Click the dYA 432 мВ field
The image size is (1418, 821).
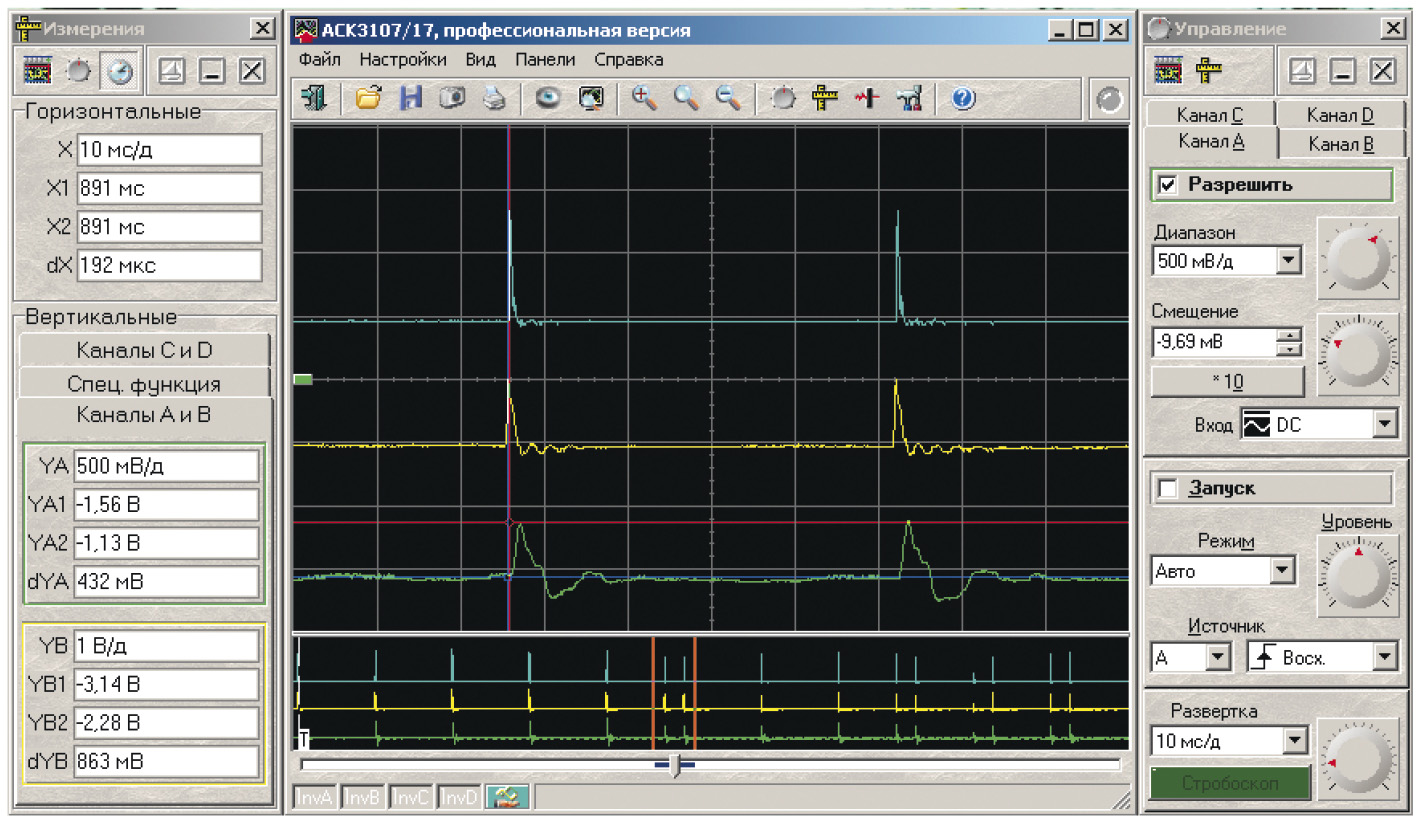click(166, 582)
